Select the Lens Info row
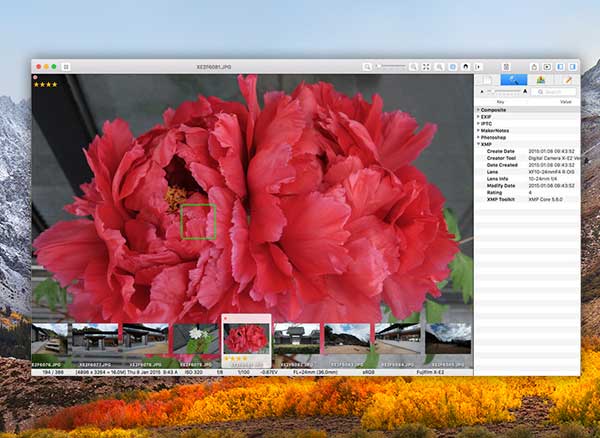 527,179
